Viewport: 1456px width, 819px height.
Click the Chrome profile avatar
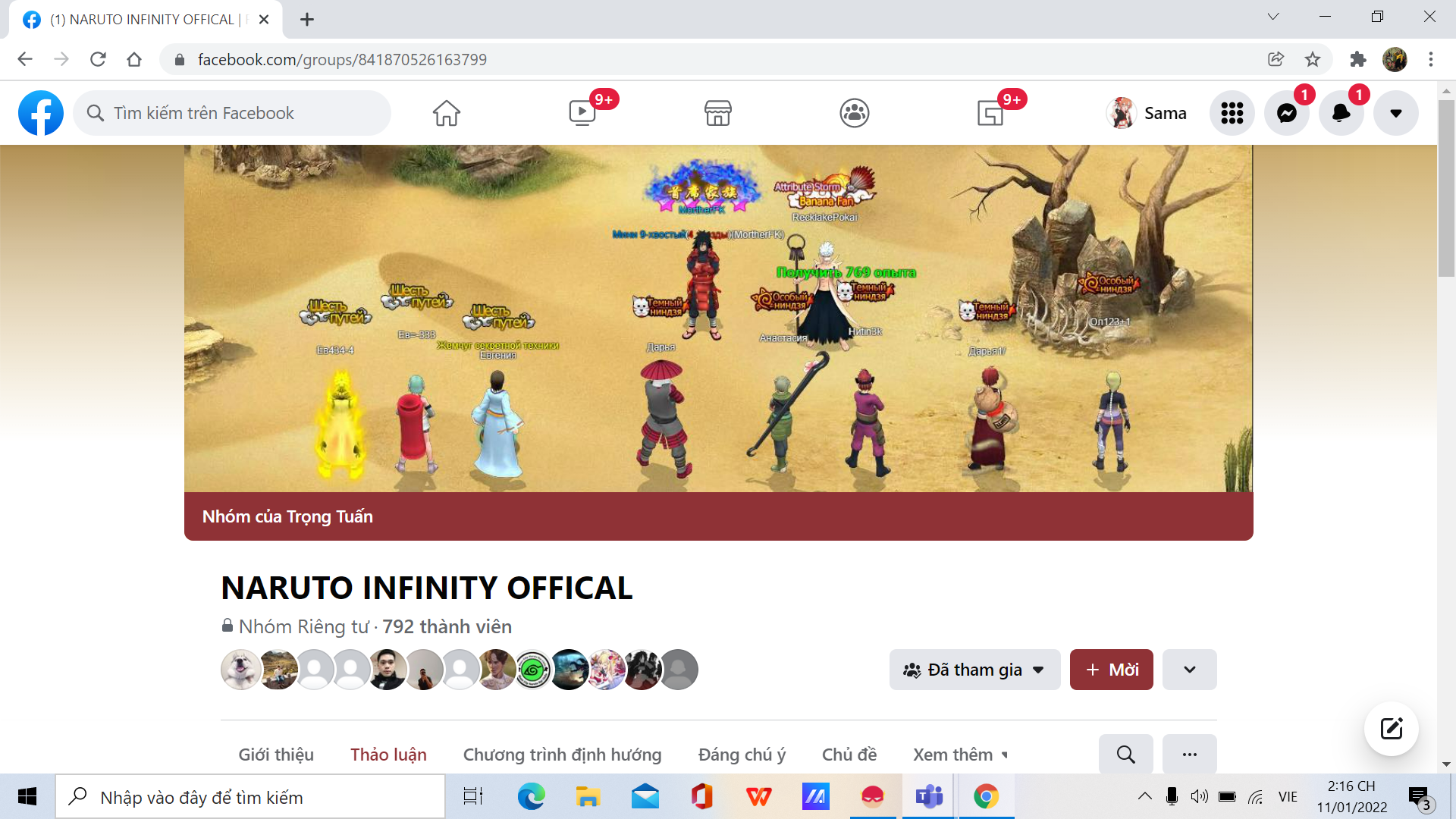pyautogui.click(x=1395, y=59)
